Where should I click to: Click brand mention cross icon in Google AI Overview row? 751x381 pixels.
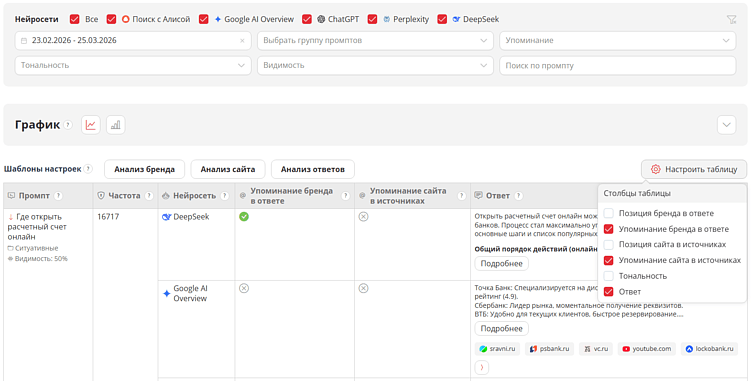(244, 288)
